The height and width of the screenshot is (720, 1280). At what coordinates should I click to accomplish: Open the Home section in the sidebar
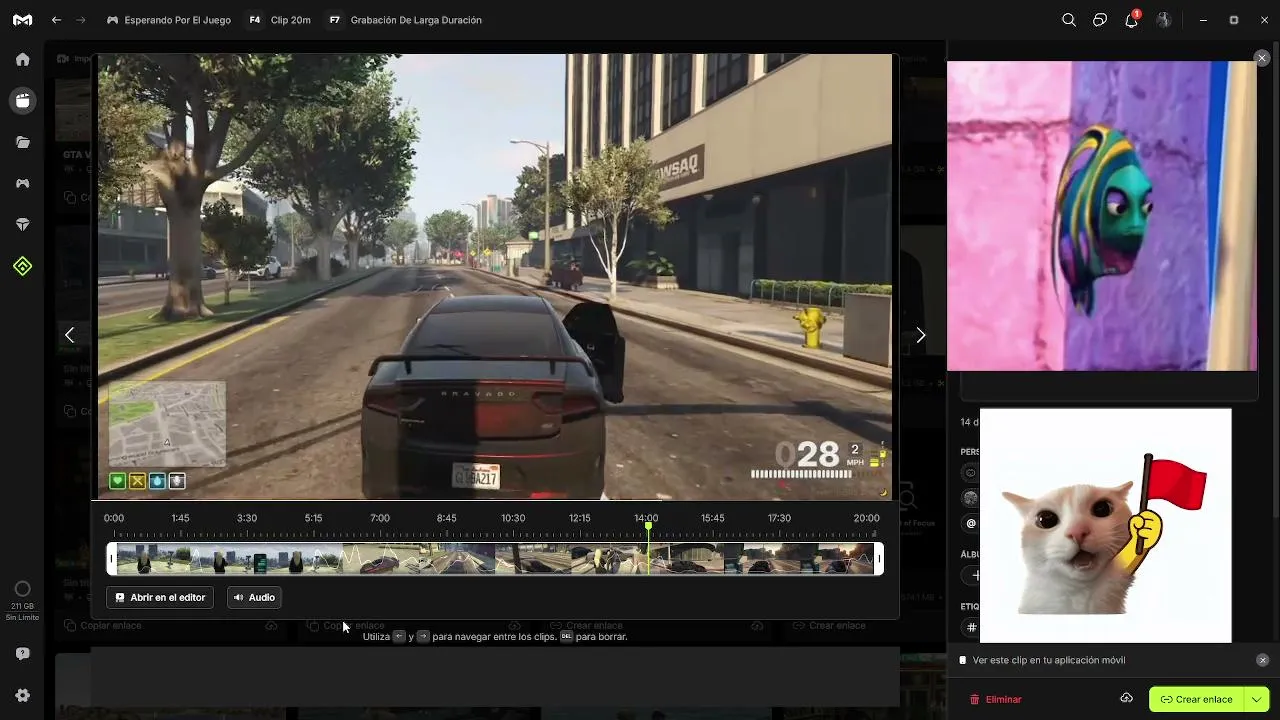(x=22, y=59)
